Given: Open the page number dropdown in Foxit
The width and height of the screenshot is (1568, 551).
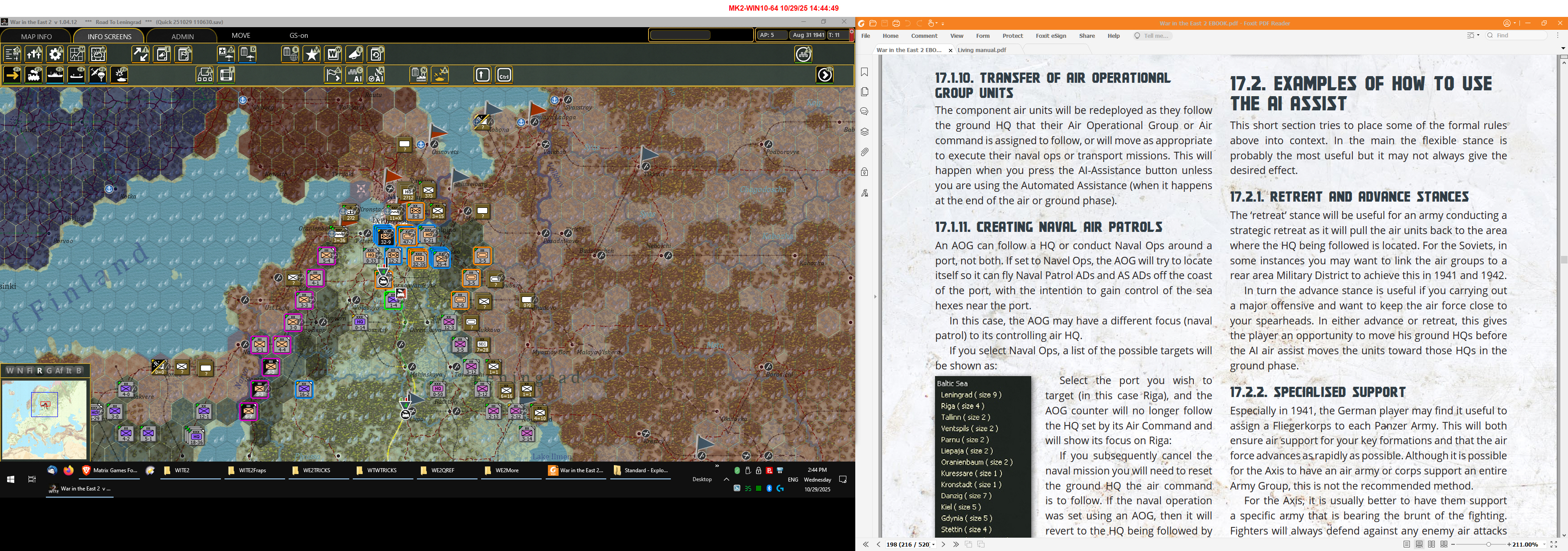Looking at the screenshot, I should pyautogui.click(x=933, y=544).
